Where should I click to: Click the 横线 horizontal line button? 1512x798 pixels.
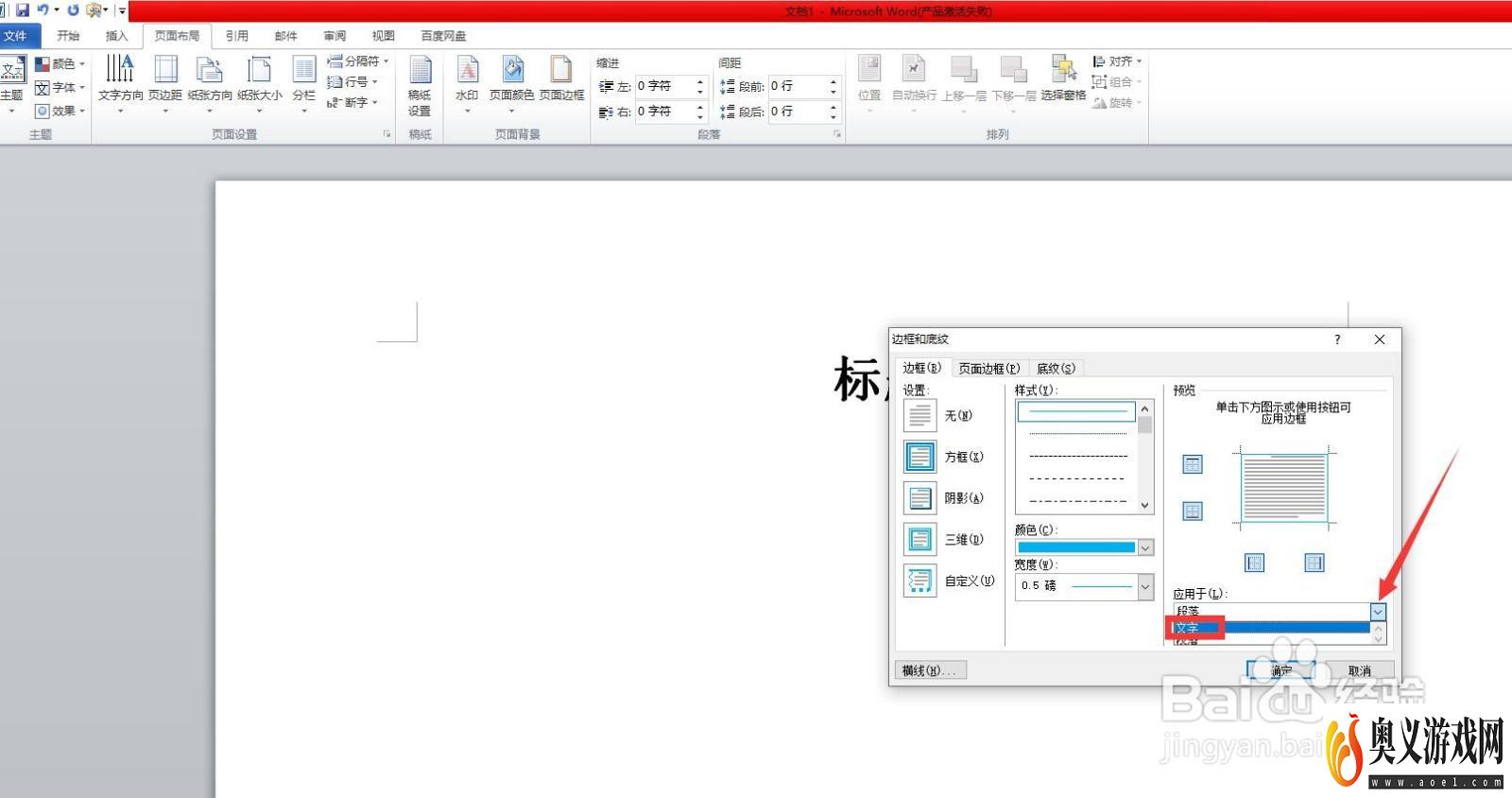[930, 670]
